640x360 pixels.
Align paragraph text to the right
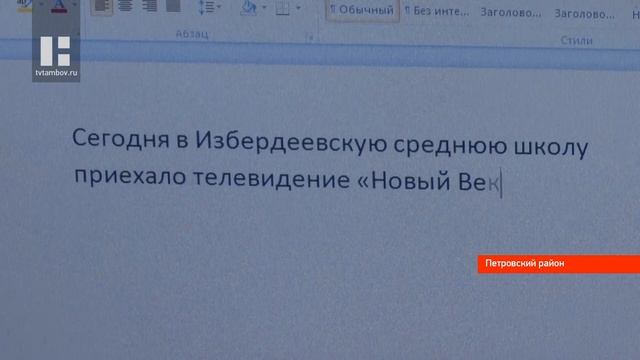click(x=149, y=6)
